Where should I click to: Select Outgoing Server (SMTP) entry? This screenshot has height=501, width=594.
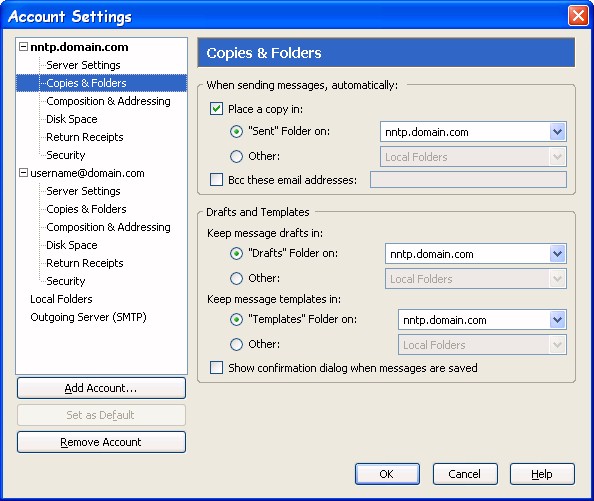pyautogui.click(x=88, y=317)
